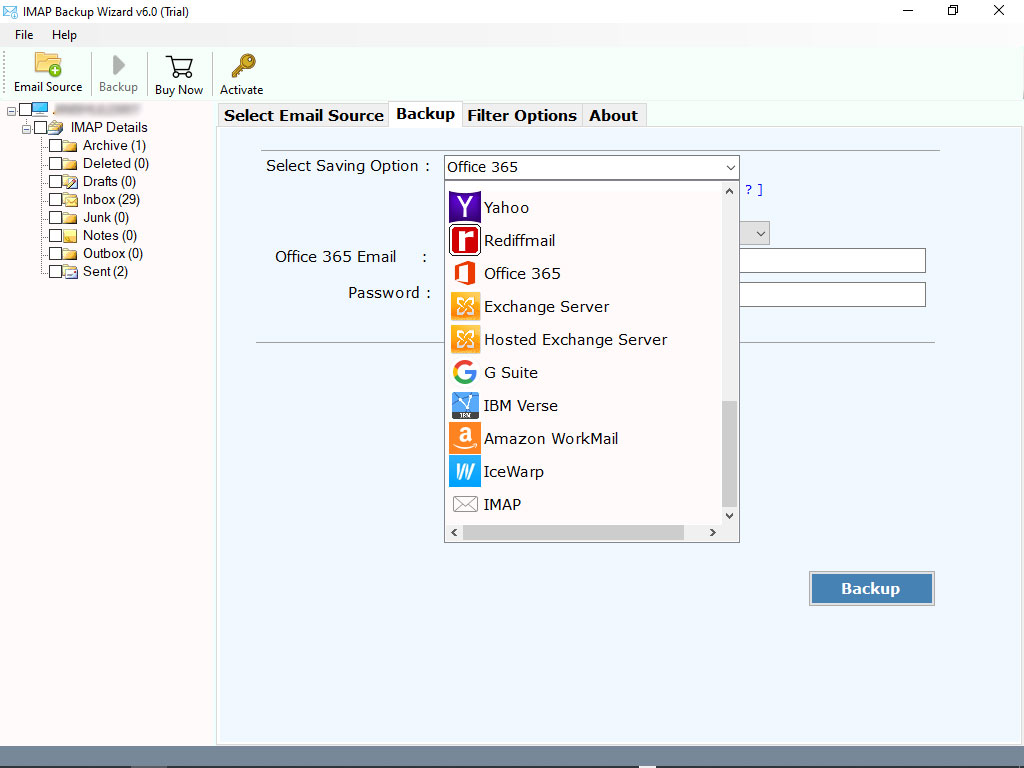Open the Help menu
1024x768 pixels.
tap(64, 35)
